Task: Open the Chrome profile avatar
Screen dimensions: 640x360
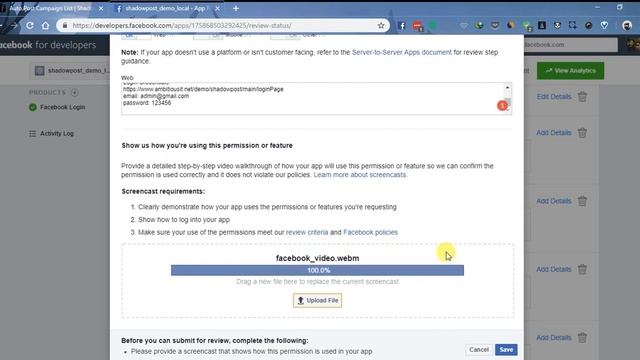Action: point(627,25)
